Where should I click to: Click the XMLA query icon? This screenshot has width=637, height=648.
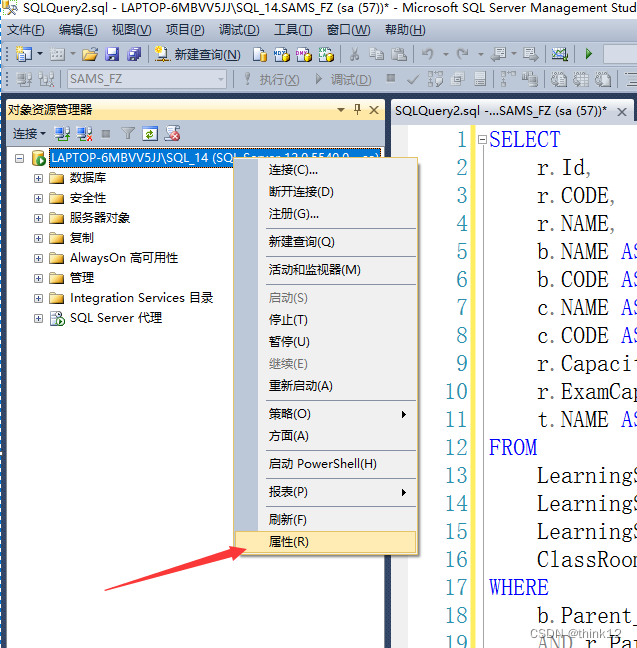[x=326, y=54]
